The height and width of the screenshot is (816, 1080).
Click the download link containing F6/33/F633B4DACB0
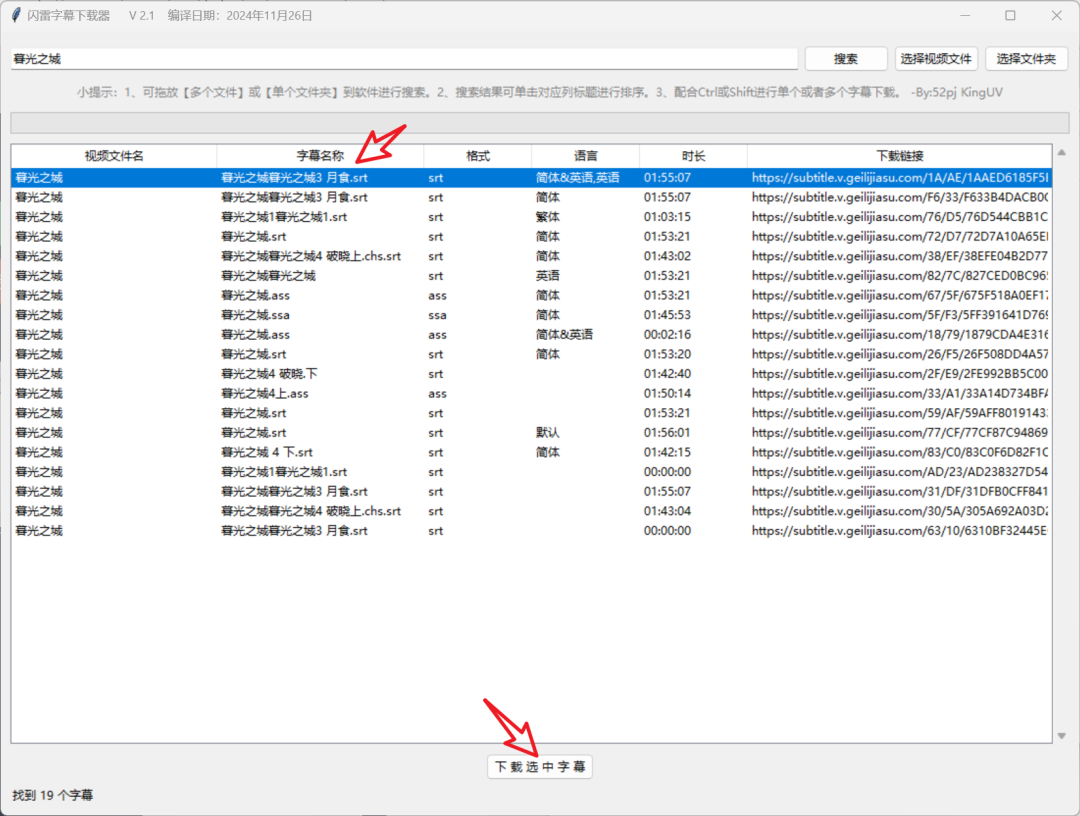[x=900, y=198]
